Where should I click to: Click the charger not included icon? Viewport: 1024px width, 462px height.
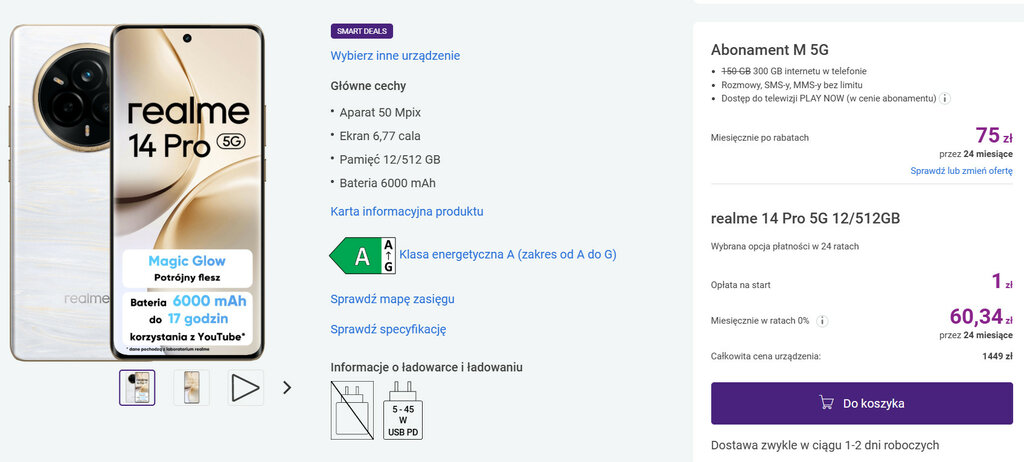[351, 410]
